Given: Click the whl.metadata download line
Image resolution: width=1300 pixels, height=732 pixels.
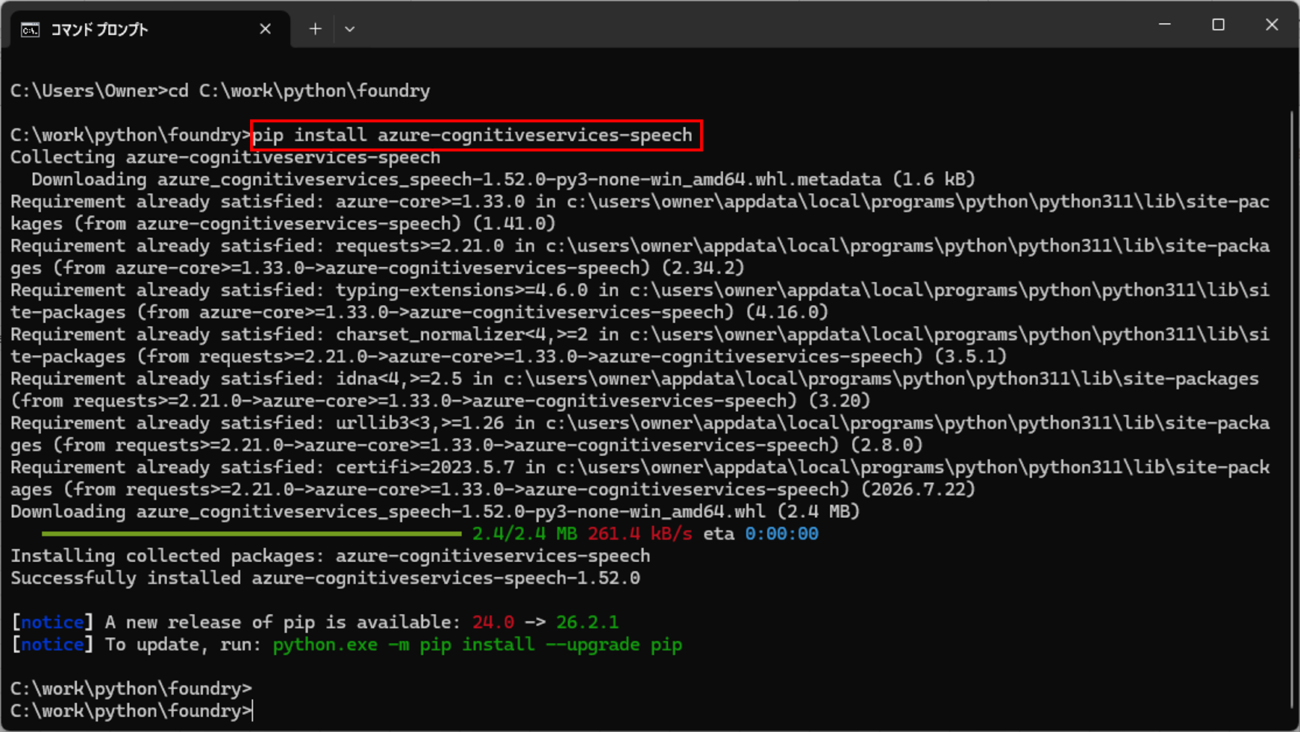Looking at the screenshot, I should pos(503,180).
